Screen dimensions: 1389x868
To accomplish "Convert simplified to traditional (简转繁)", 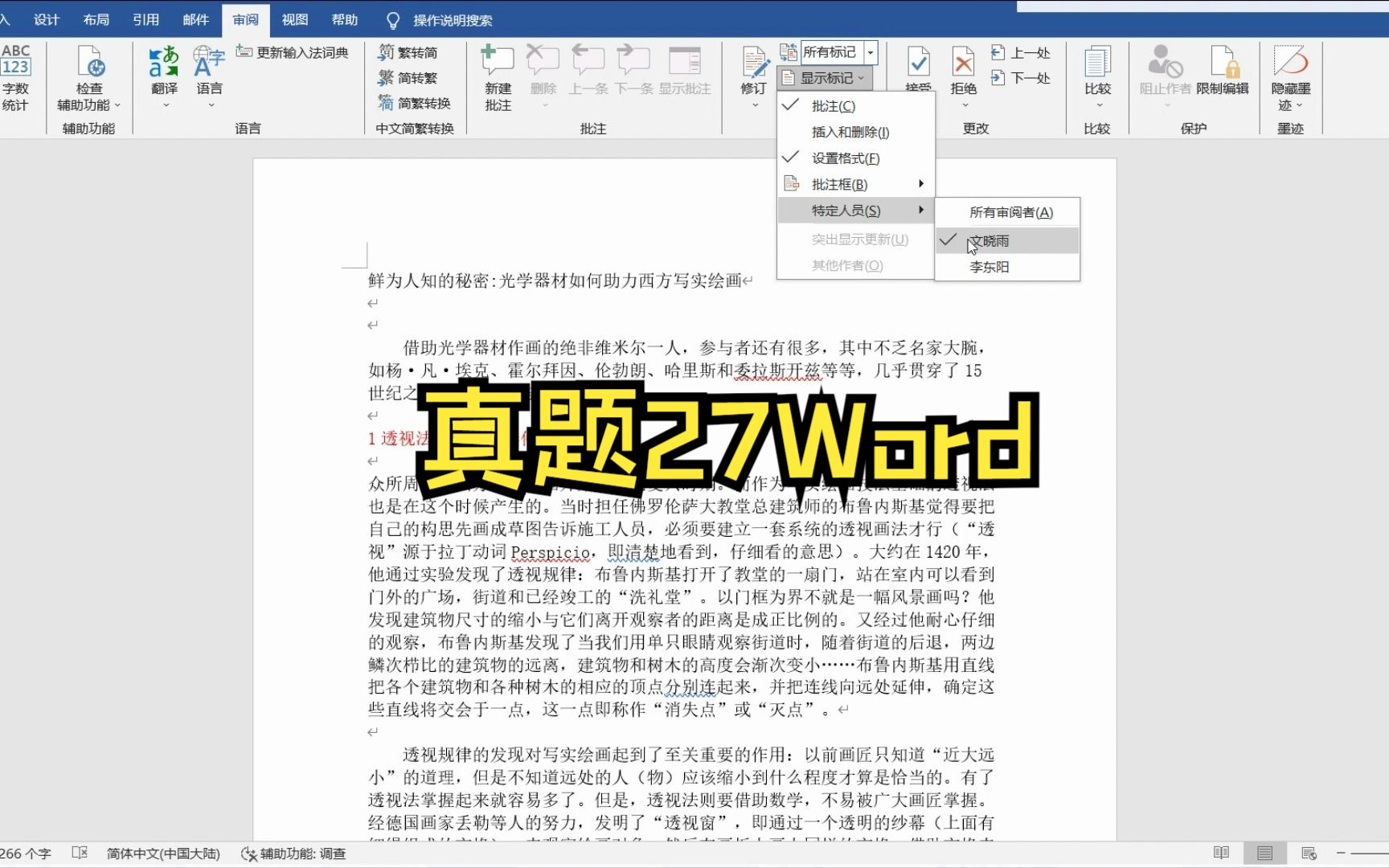I will click(x=408, y=78).
